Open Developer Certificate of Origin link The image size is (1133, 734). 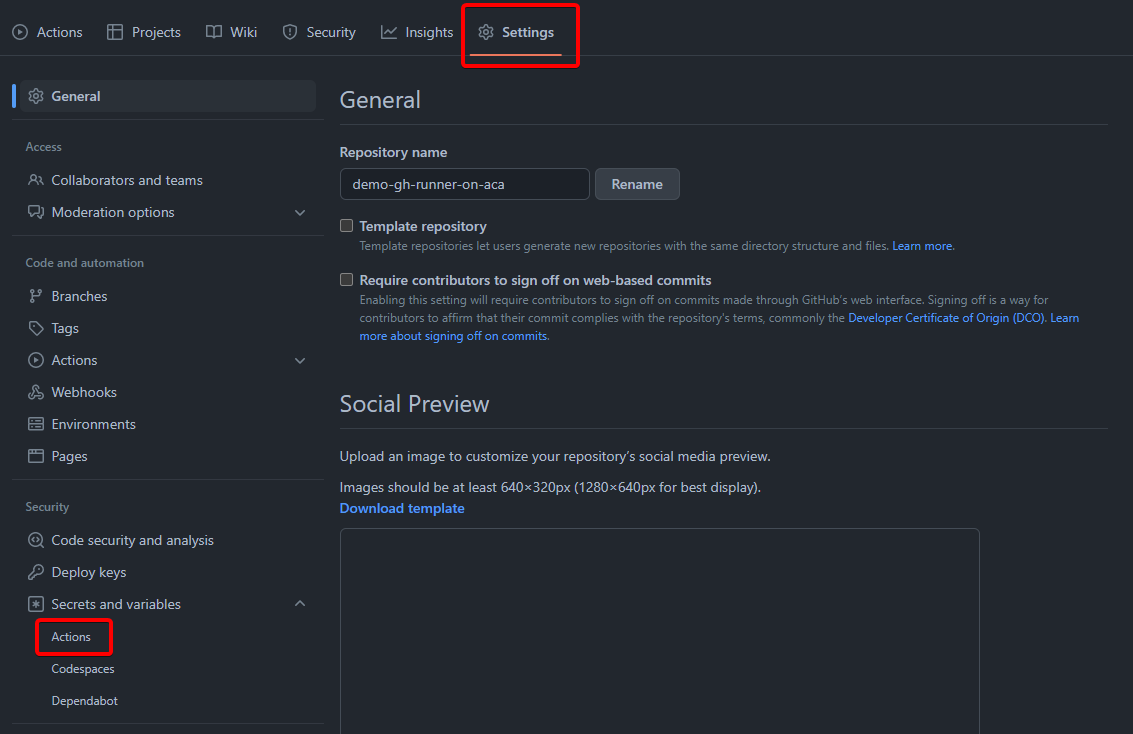pyautogui.click(x=946, y=318)
